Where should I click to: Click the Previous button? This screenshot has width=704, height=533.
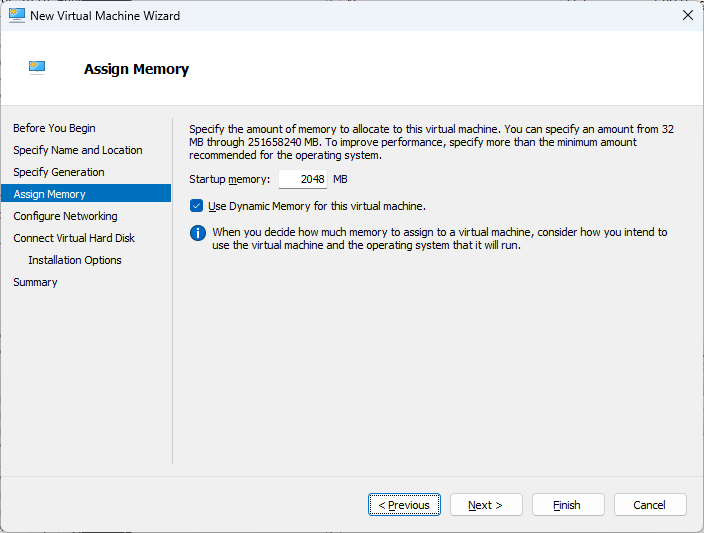point(404,505)
